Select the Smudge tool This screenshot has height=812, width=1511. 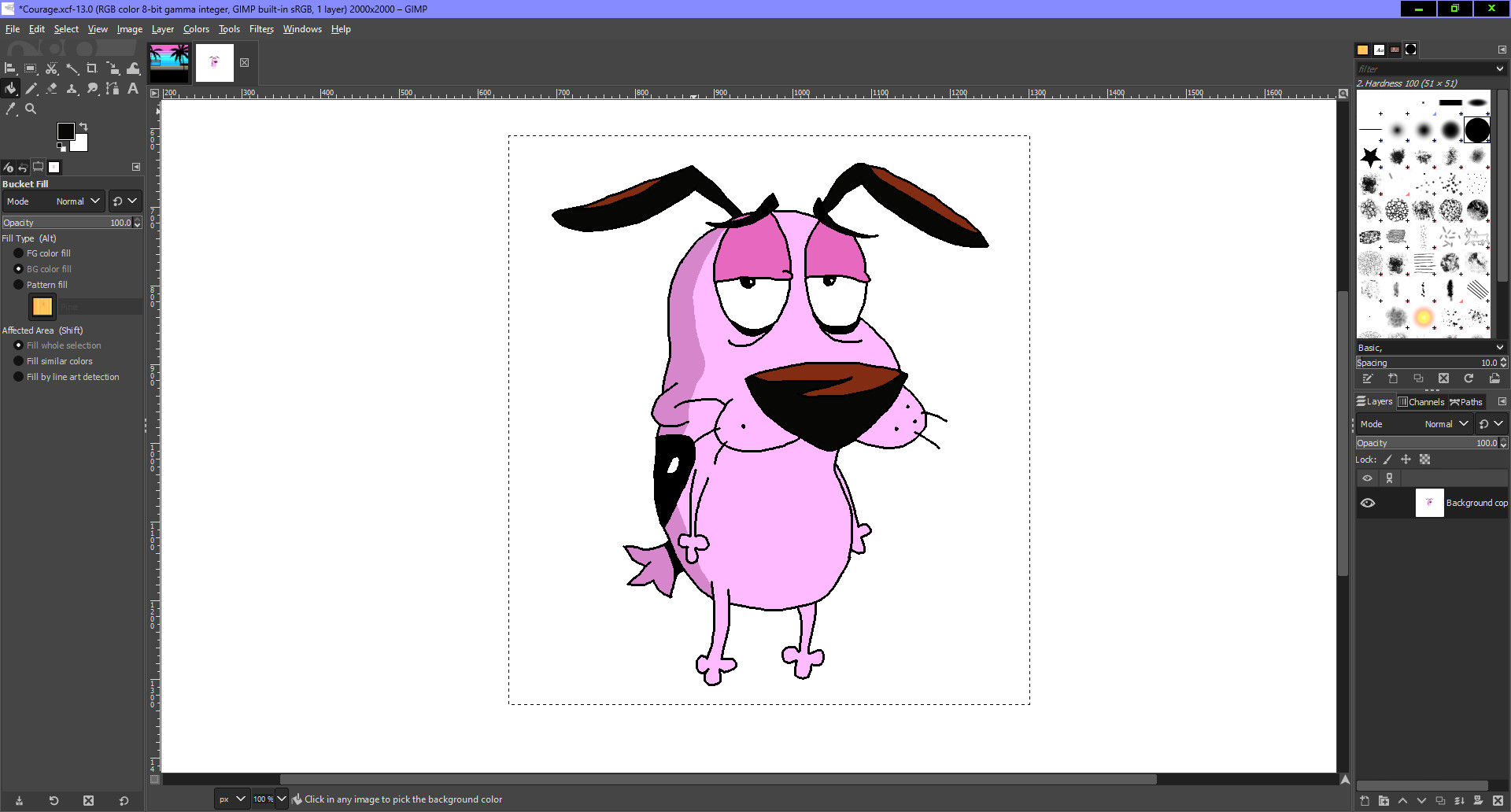pos(92,88)
